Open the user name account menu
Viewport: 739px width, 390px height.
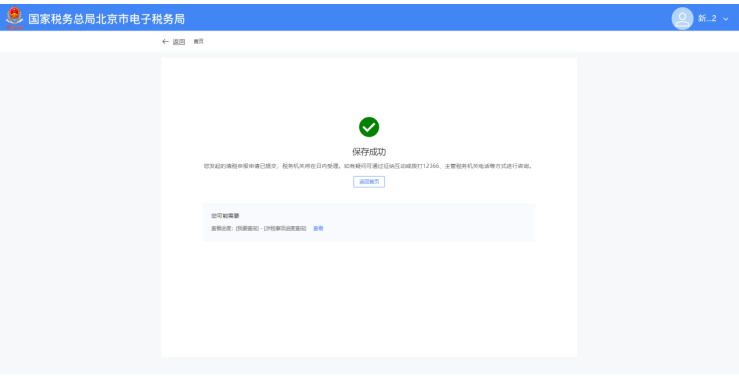click(x=707, y=18)
